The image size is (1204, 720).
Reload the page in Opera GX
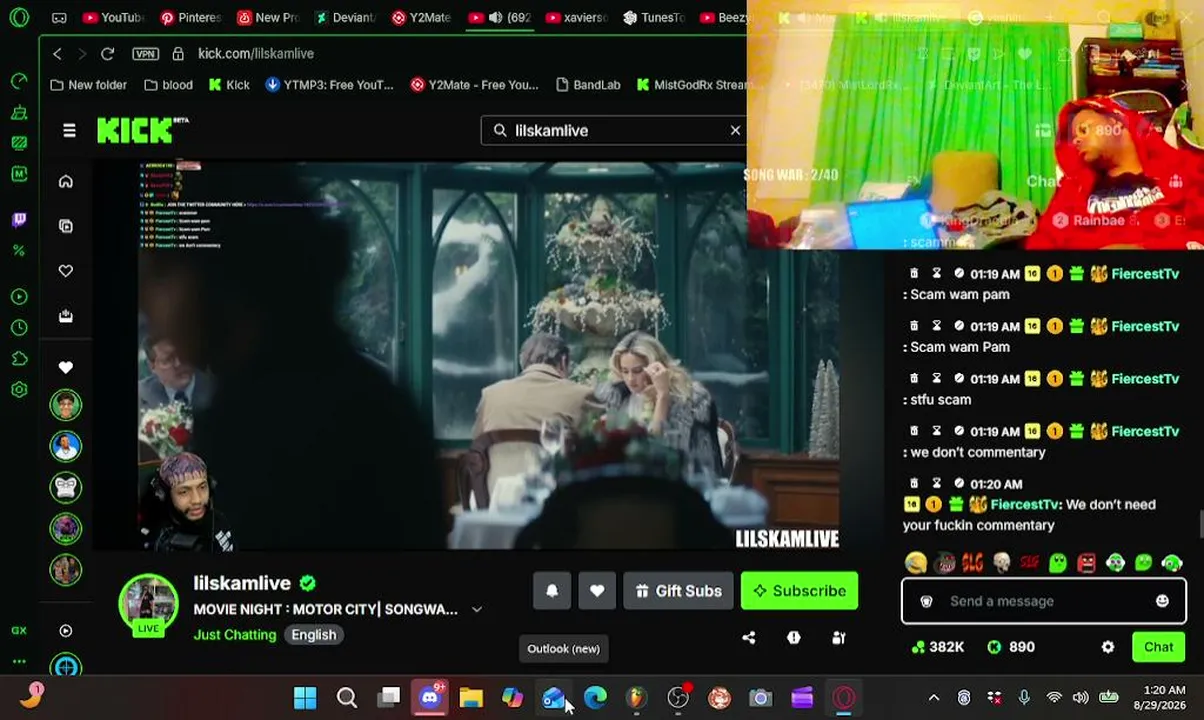coord(107,53)
